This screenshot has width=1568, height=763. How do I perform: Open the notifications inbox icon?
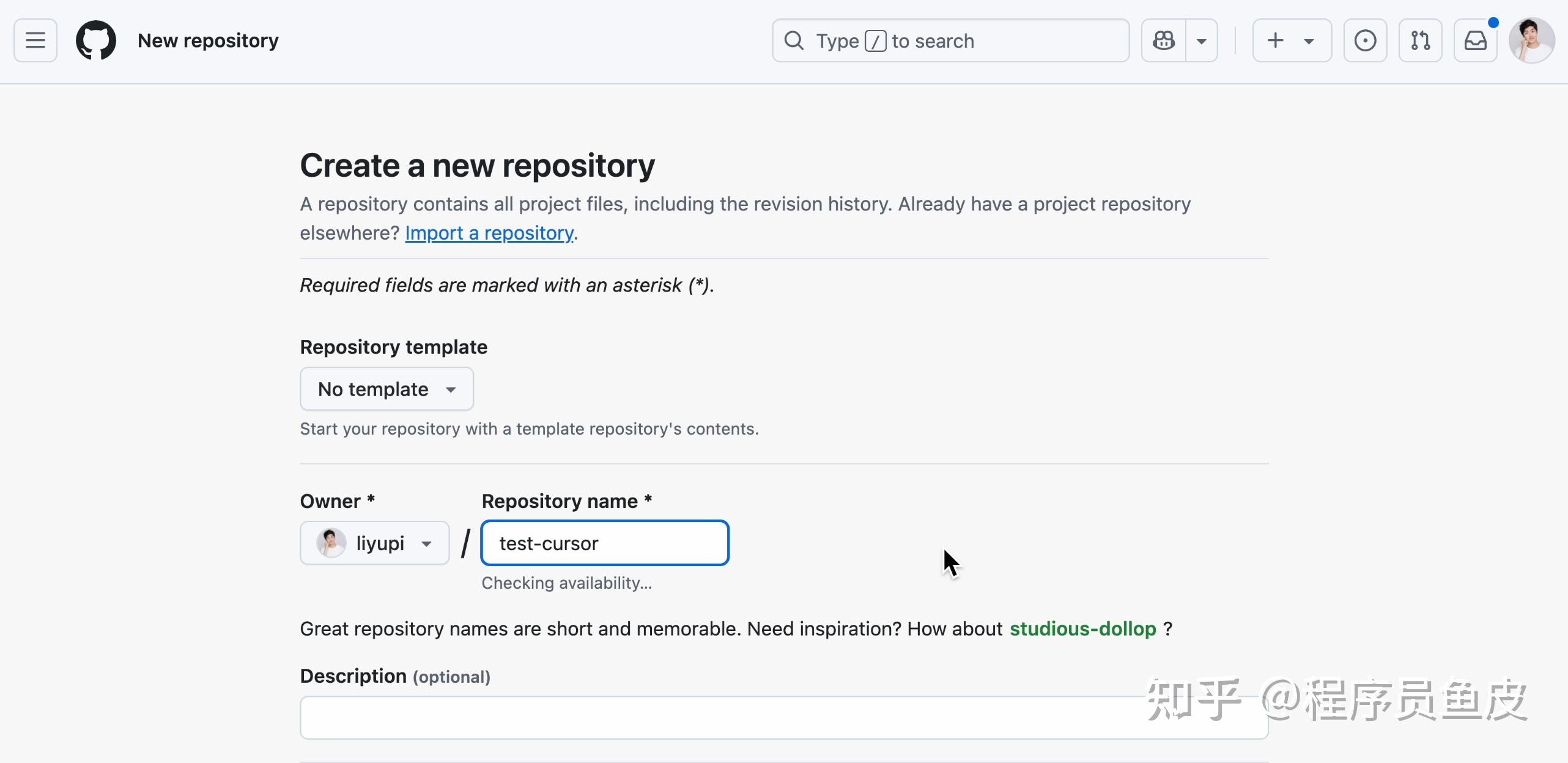[x=1475, y=40]
